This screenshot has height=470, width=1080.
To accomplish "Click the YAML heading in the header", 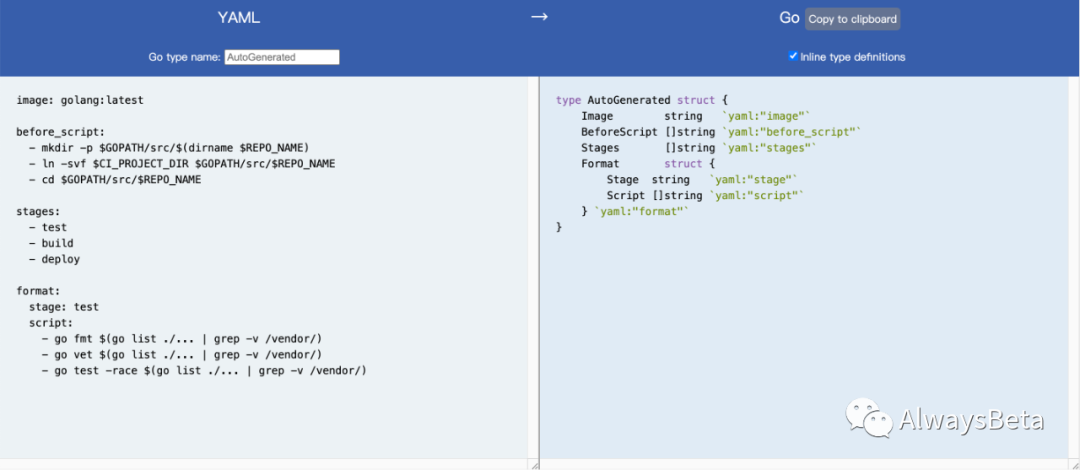I will coord(239,18).
